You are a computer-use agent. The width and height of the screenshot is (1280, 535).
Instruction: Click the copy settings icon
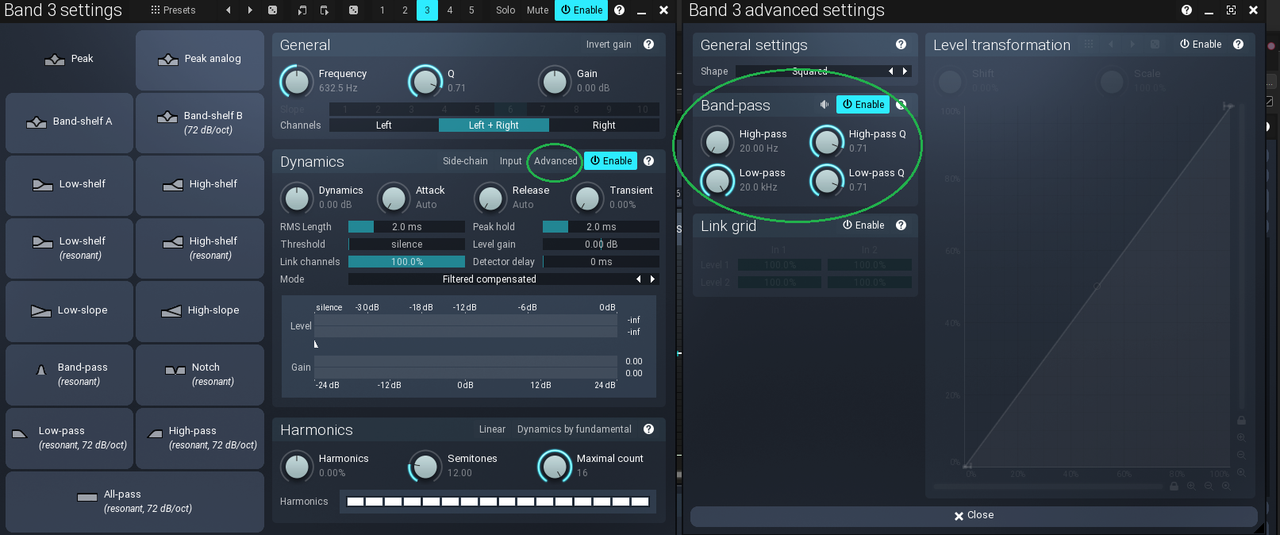click(x=302, y=10)
